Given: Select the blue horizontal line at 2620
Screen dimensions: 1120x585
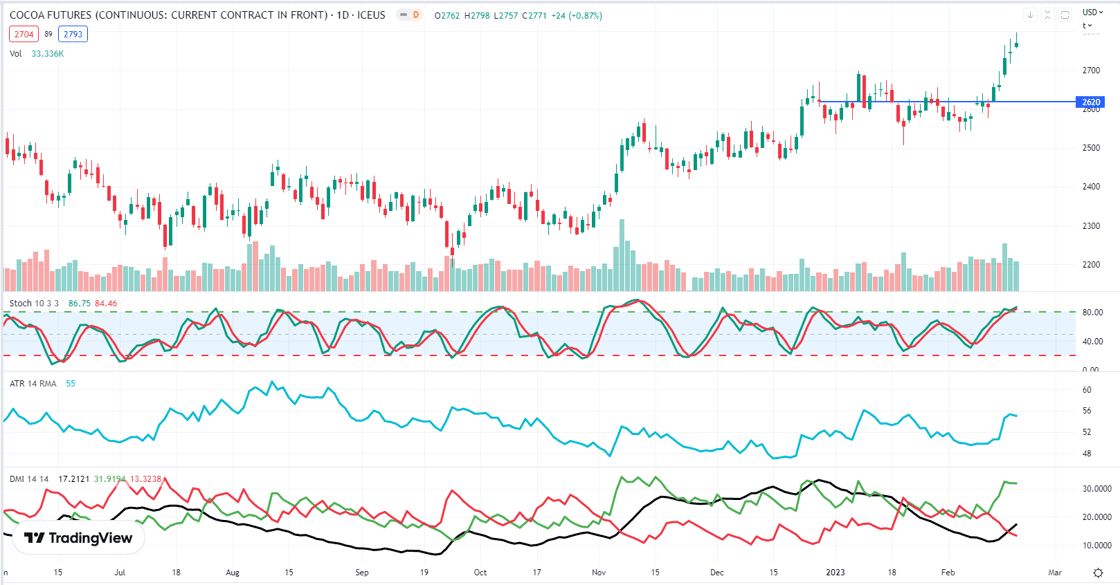Looking at the screenshot, I should [x=946, y=101].
